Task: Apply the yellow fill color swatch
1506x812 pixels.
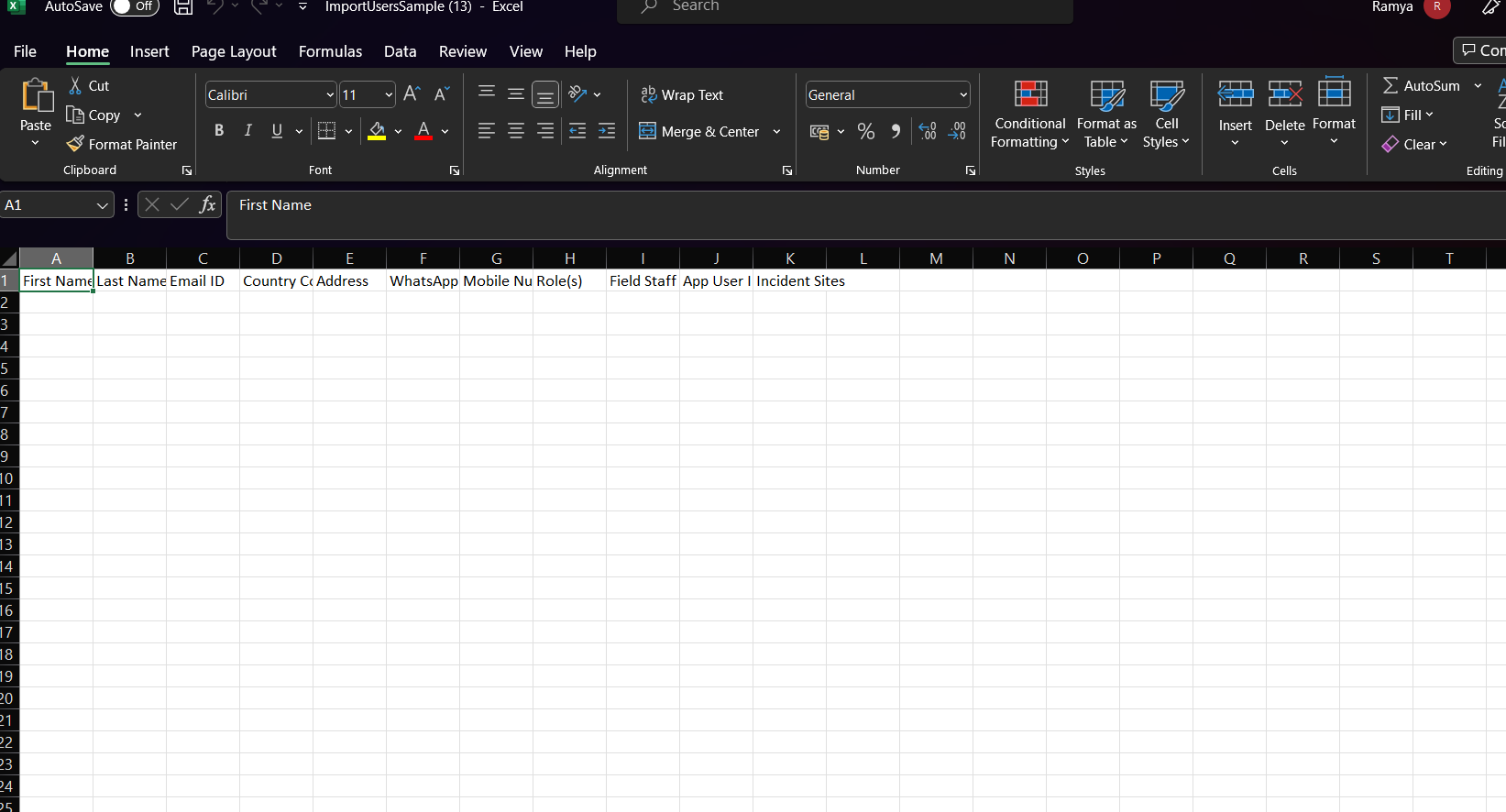Action: [377, 132]
